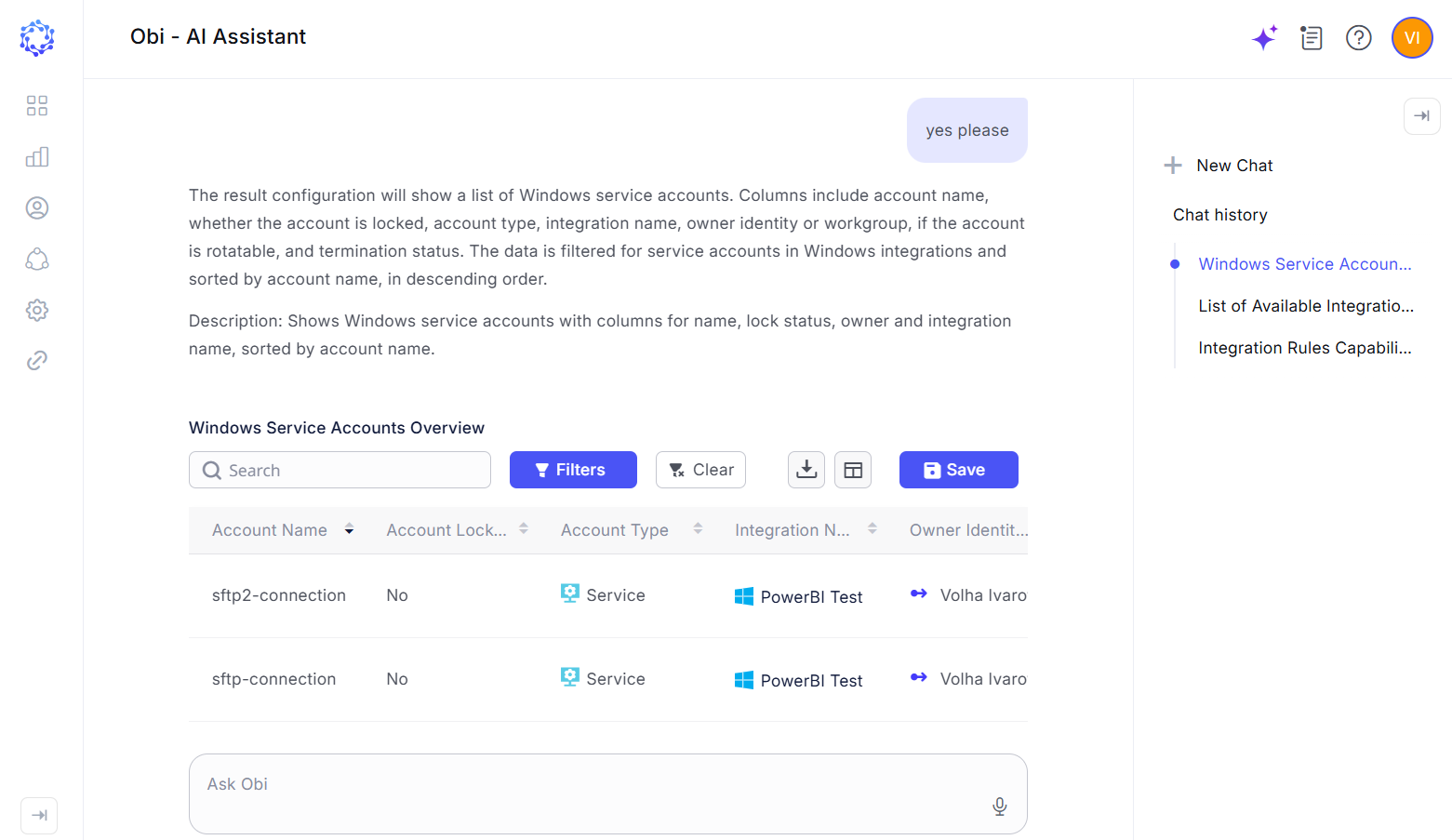1452x840 pixels.
Task: Select the sftp2-connection account
Action: 279,595
